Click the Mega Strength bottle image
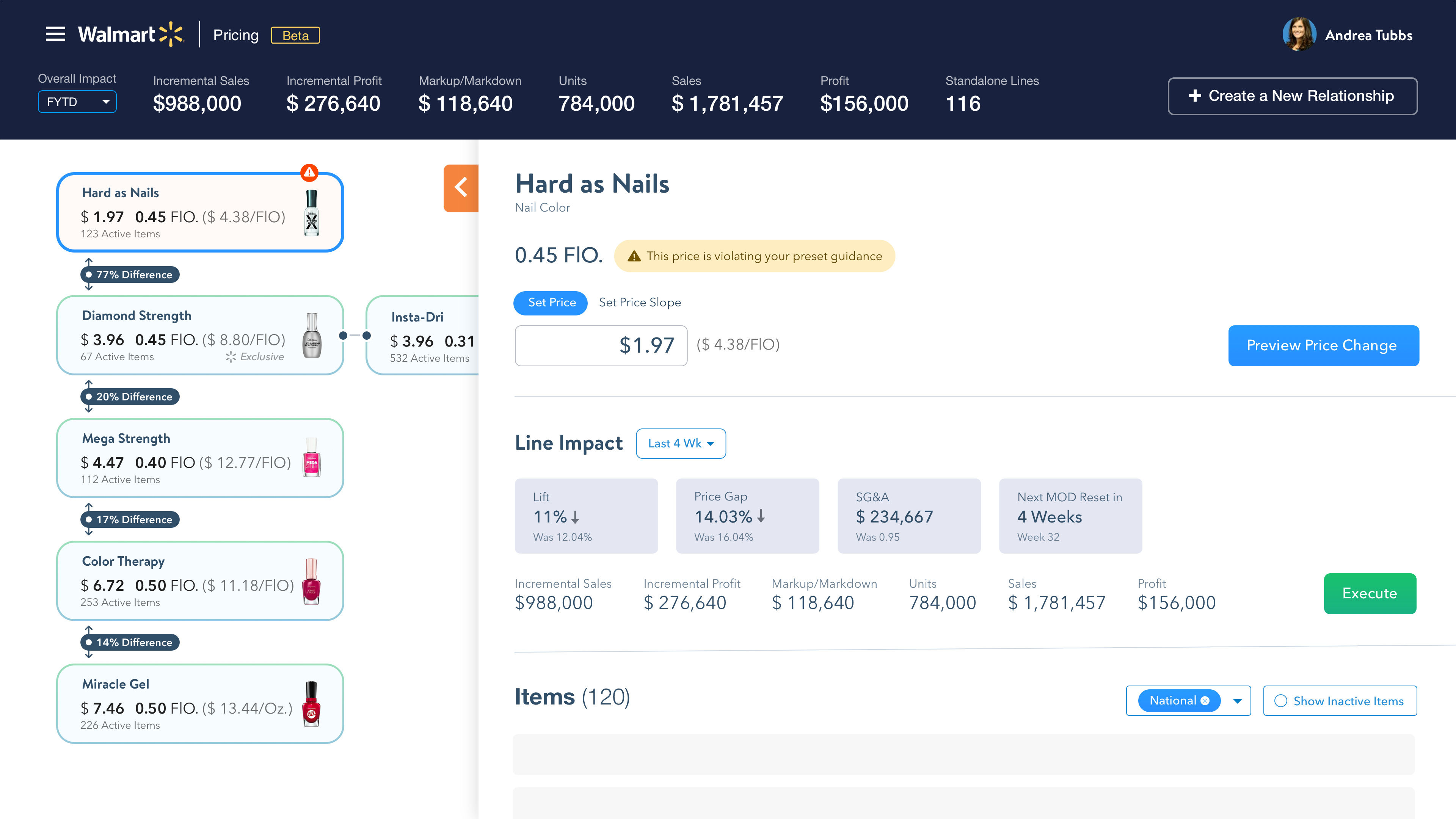This screenshot has height=819, width=1456. pyautogui.click(x=311, y=457)
